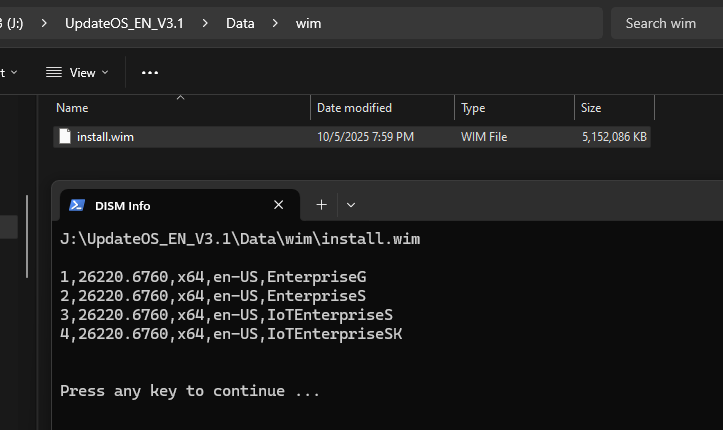Select the install.wim file name

coord(105,136)
